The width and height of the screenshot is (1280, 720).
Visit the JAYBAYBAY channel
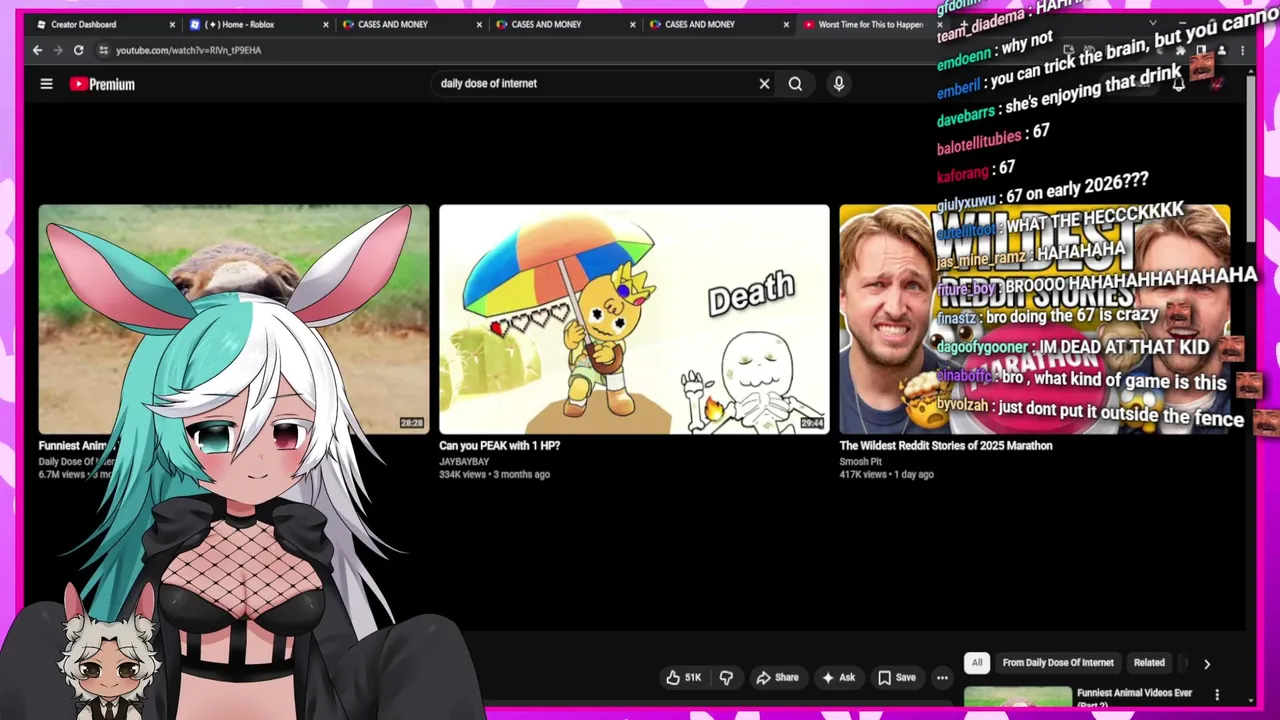(x=462, y=462)
